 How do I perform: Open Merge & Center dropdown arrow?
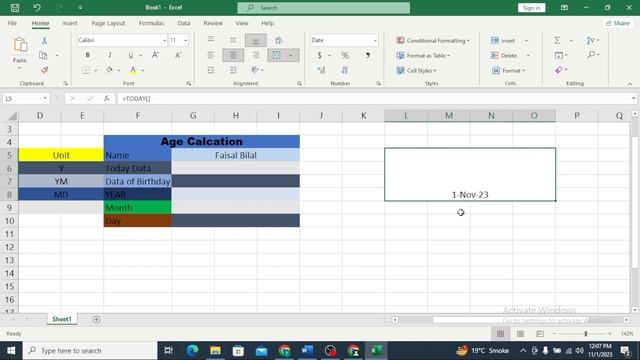(x=291, y=55)
